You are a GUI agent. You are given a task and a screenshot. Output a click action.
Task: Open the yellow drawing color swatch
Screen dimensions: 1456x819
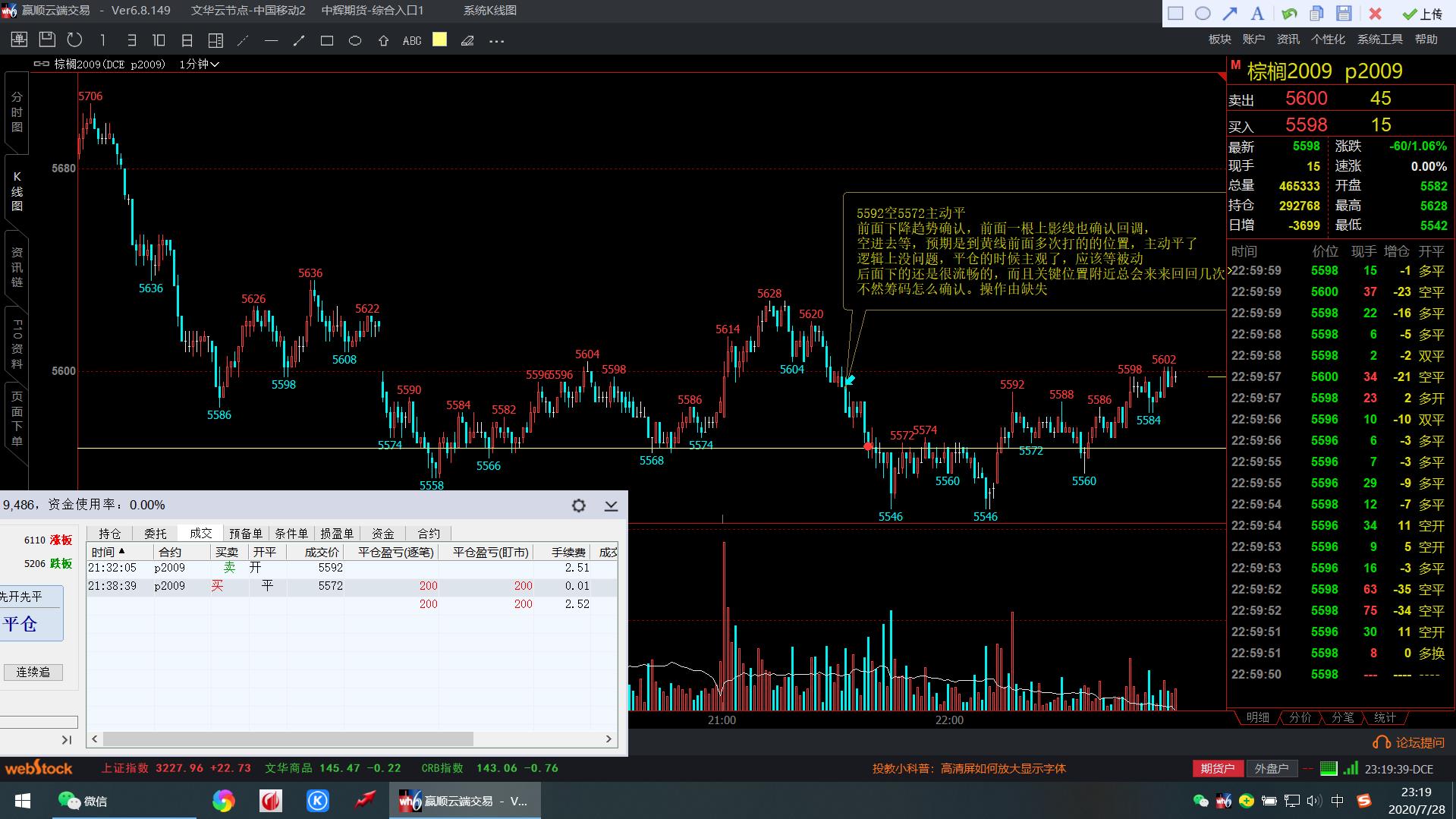pyautogui.click(x=439, y=39)
